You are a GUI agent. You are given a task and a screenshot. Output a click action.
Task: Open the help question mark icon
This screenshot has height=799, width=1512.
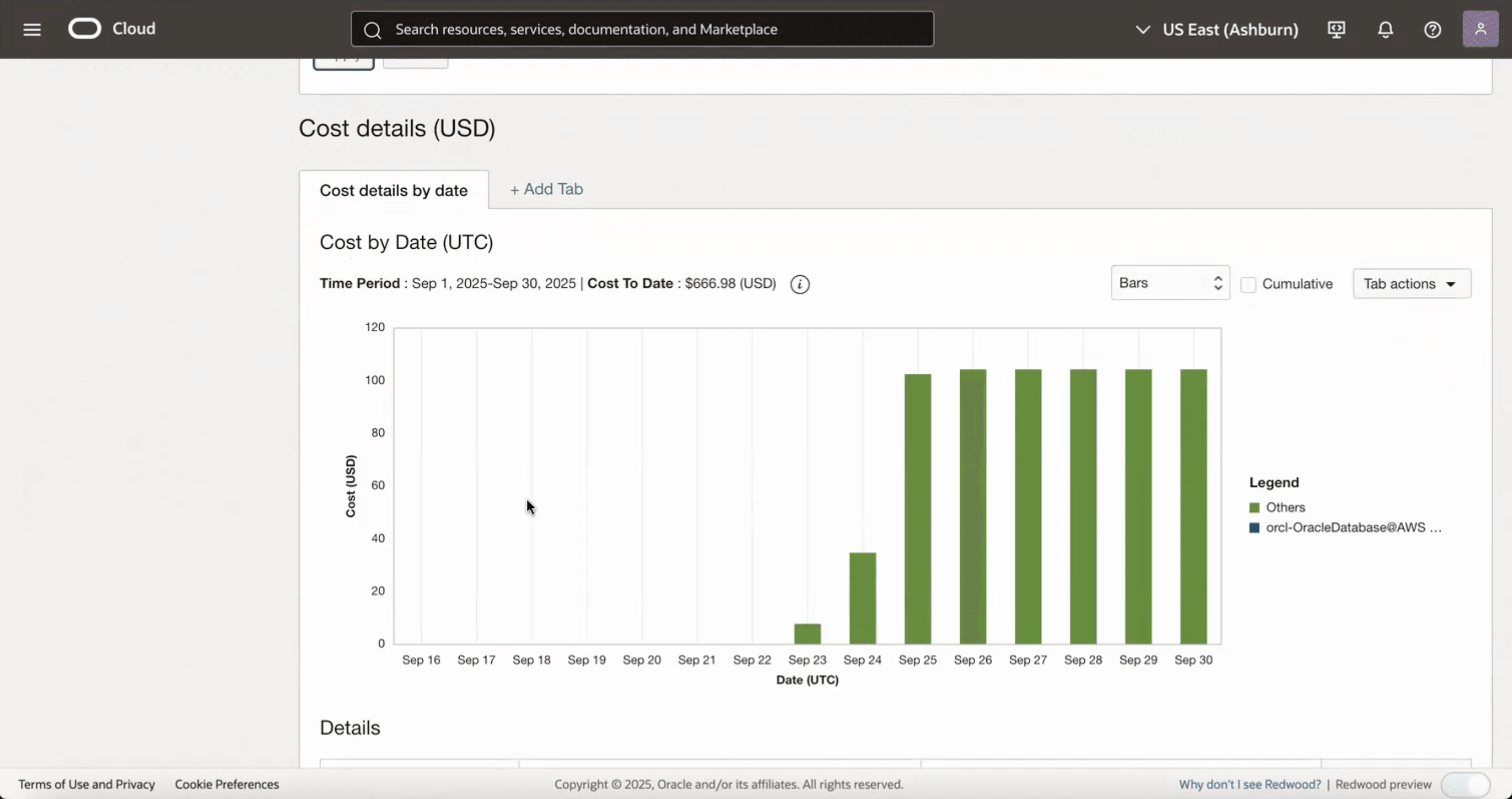pos(1433,29)
